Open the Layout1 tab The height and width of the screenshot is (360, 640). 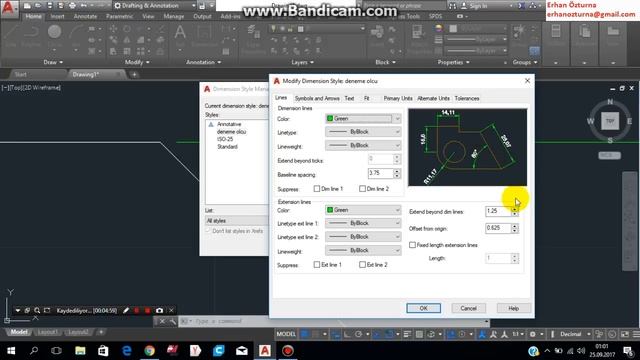[47, 332]
